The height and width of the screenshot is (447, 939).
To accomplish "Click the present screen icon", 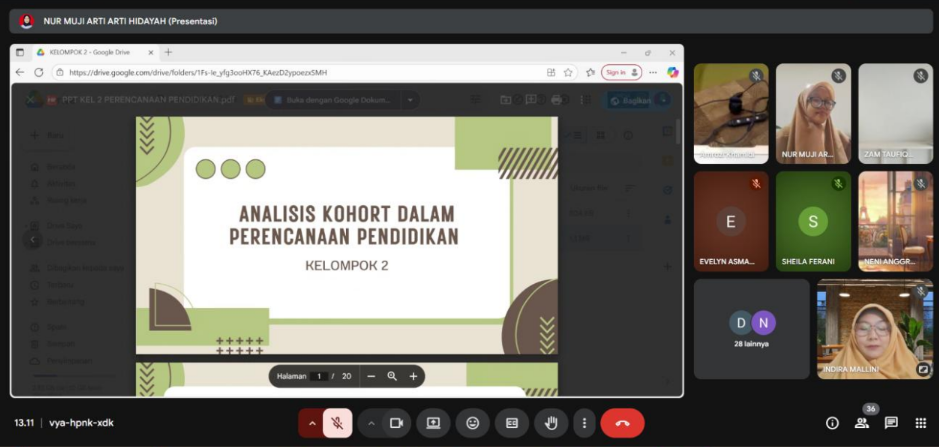I will pyautogui.click(x=433, y=423).
